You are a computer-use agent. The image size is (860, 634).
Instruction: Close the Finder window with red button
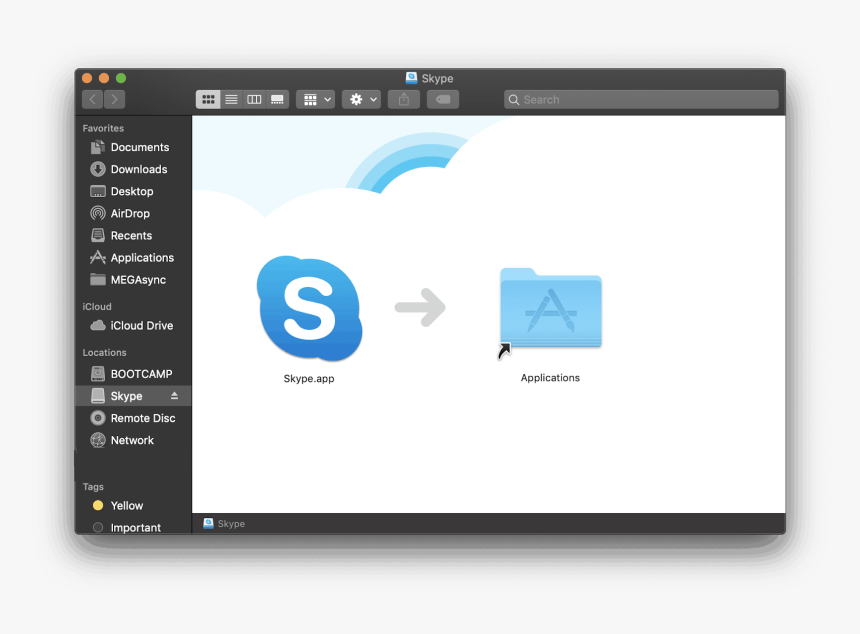(x=87, y=78)
